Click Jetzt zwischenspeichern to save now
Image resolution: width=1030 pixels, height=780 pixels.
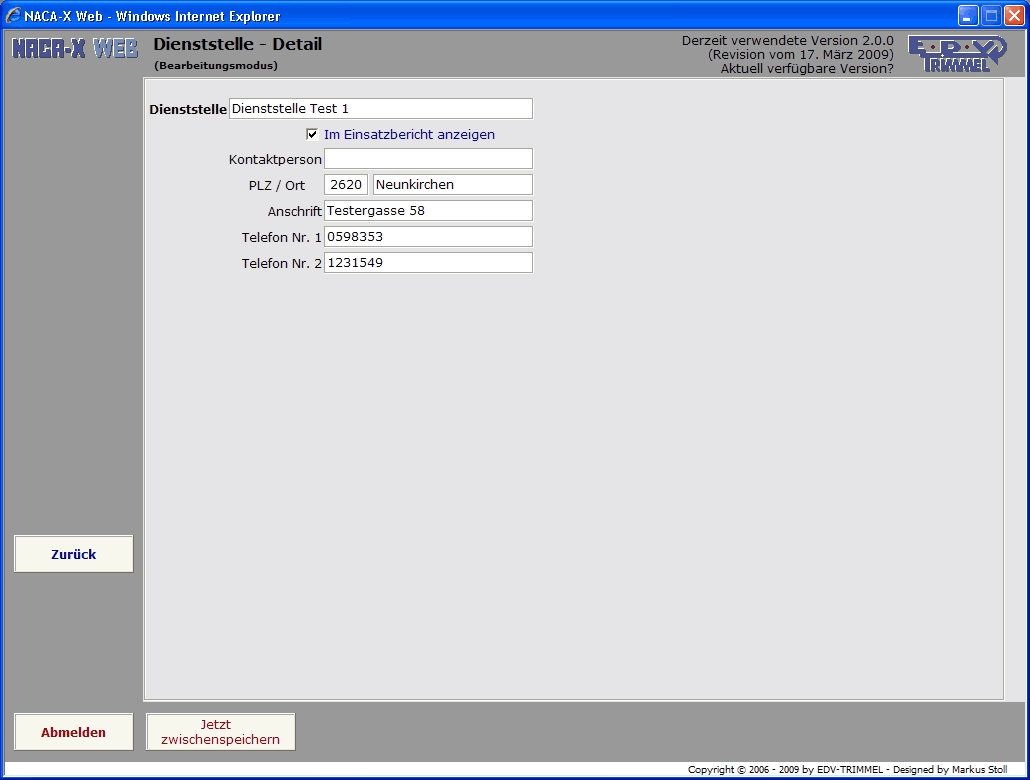click(221, 732)
